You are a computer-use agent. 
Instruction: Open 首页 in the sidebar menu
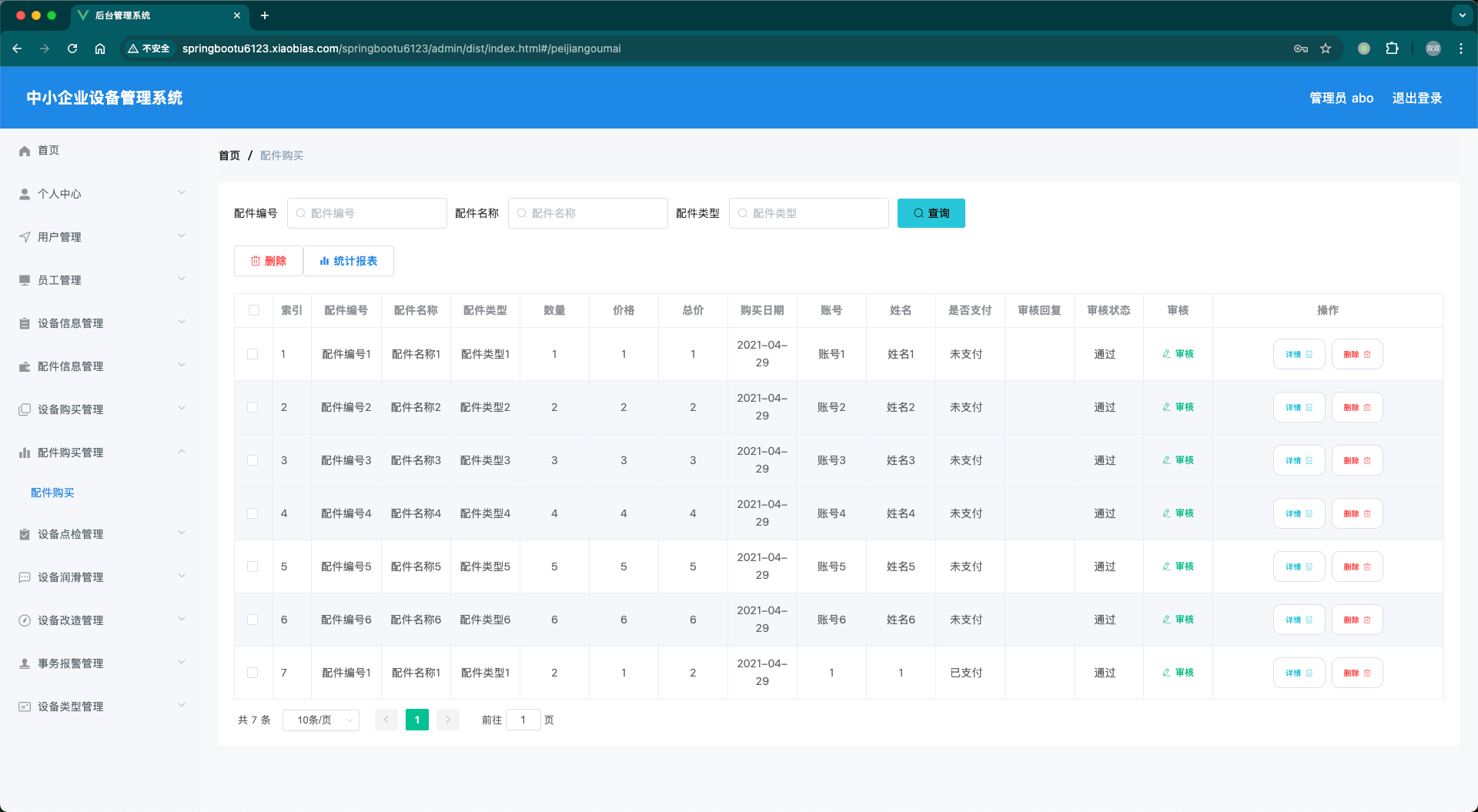pyautogui.click(x=100, y=151)
